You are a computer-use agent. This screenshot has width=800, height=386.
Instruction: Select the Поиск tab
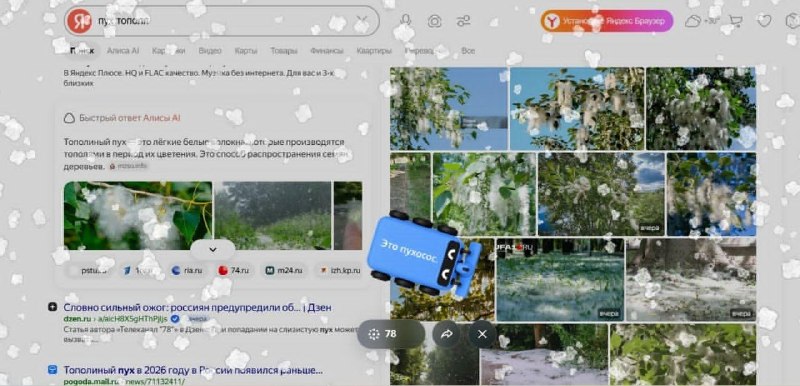click(x=82, y=50)
